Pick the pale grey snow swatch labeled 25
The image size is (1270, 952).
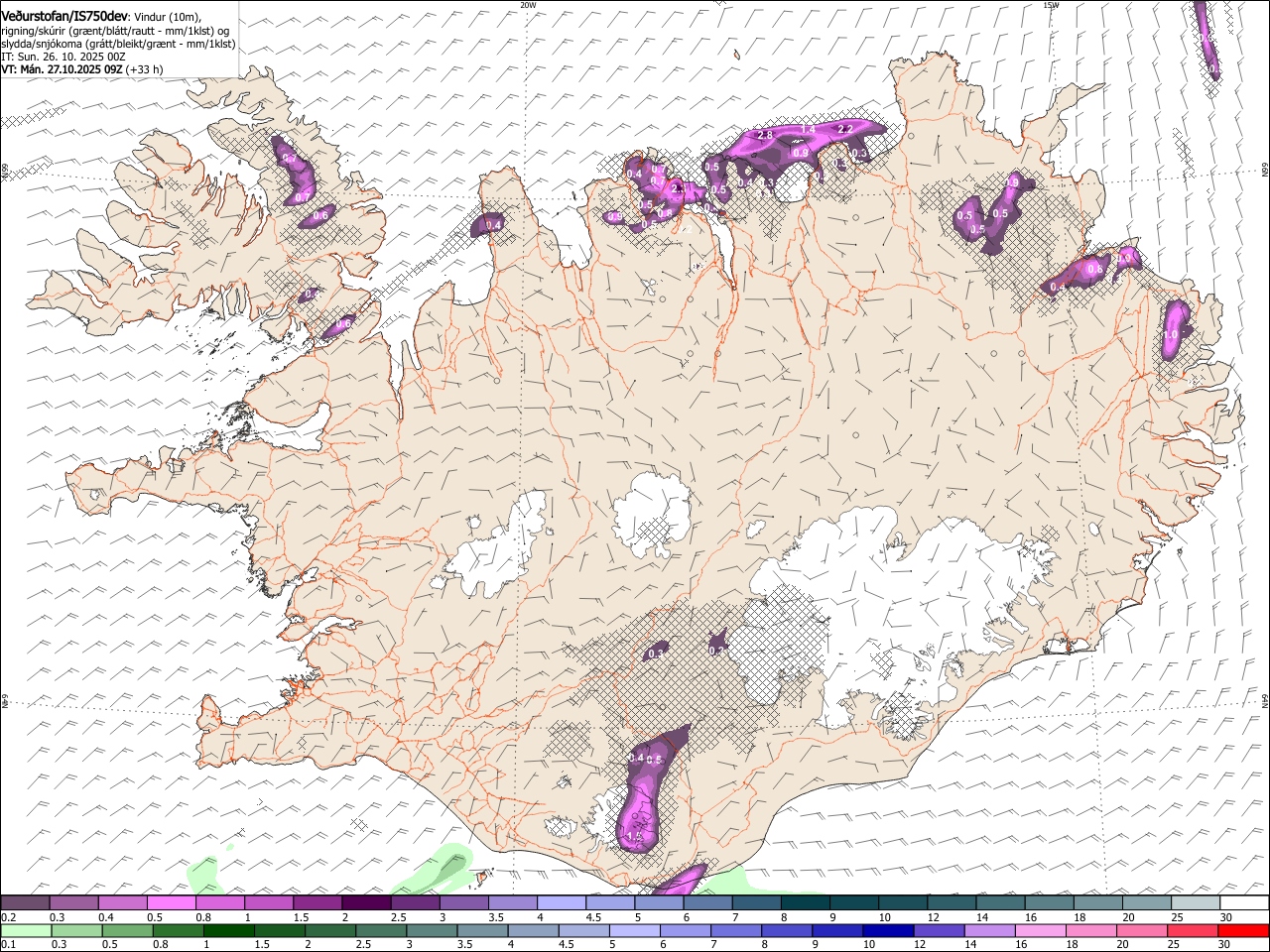[1196, 902]
